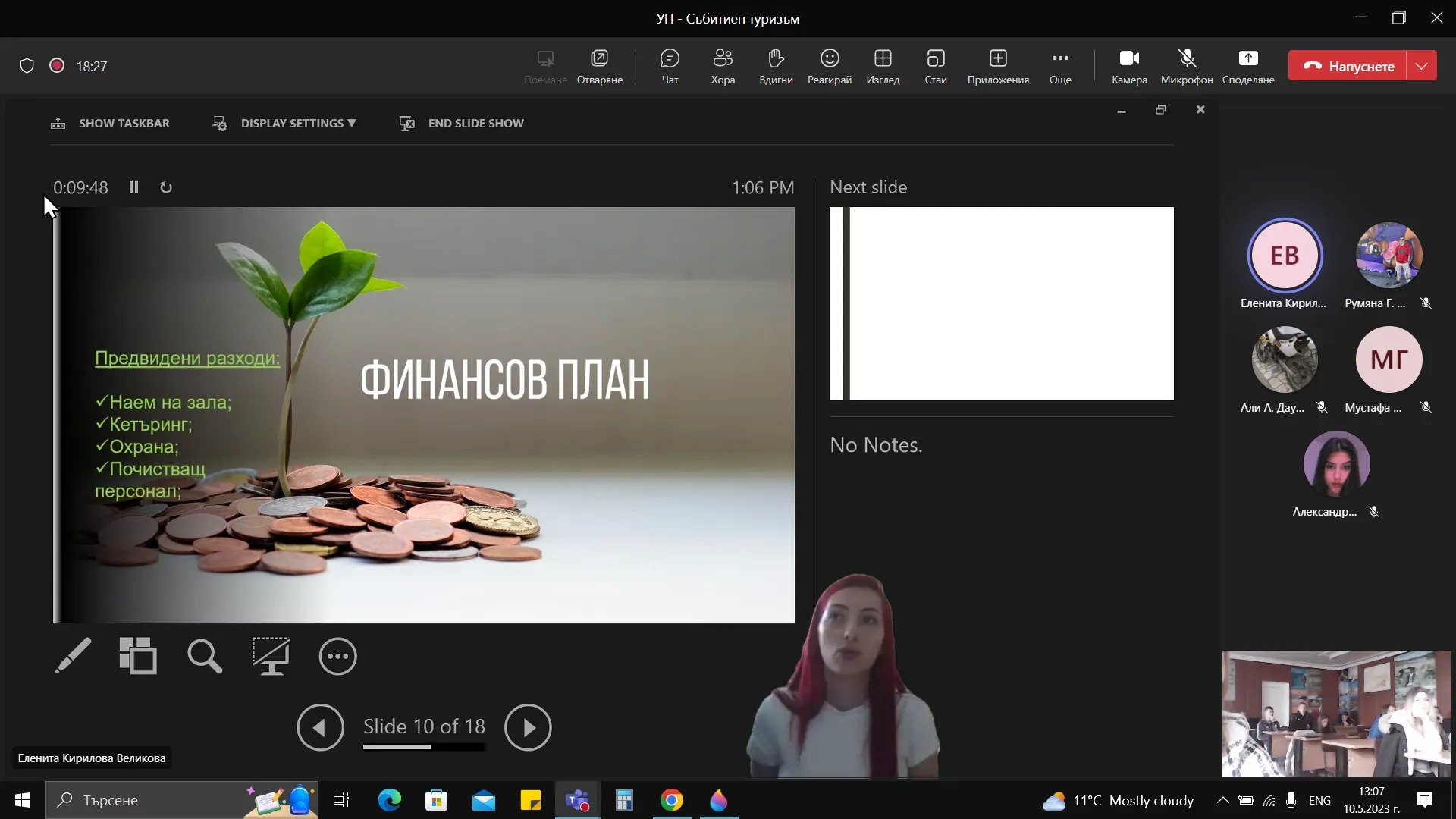Select participant Румяна Г. avatar

(1389, 256)
